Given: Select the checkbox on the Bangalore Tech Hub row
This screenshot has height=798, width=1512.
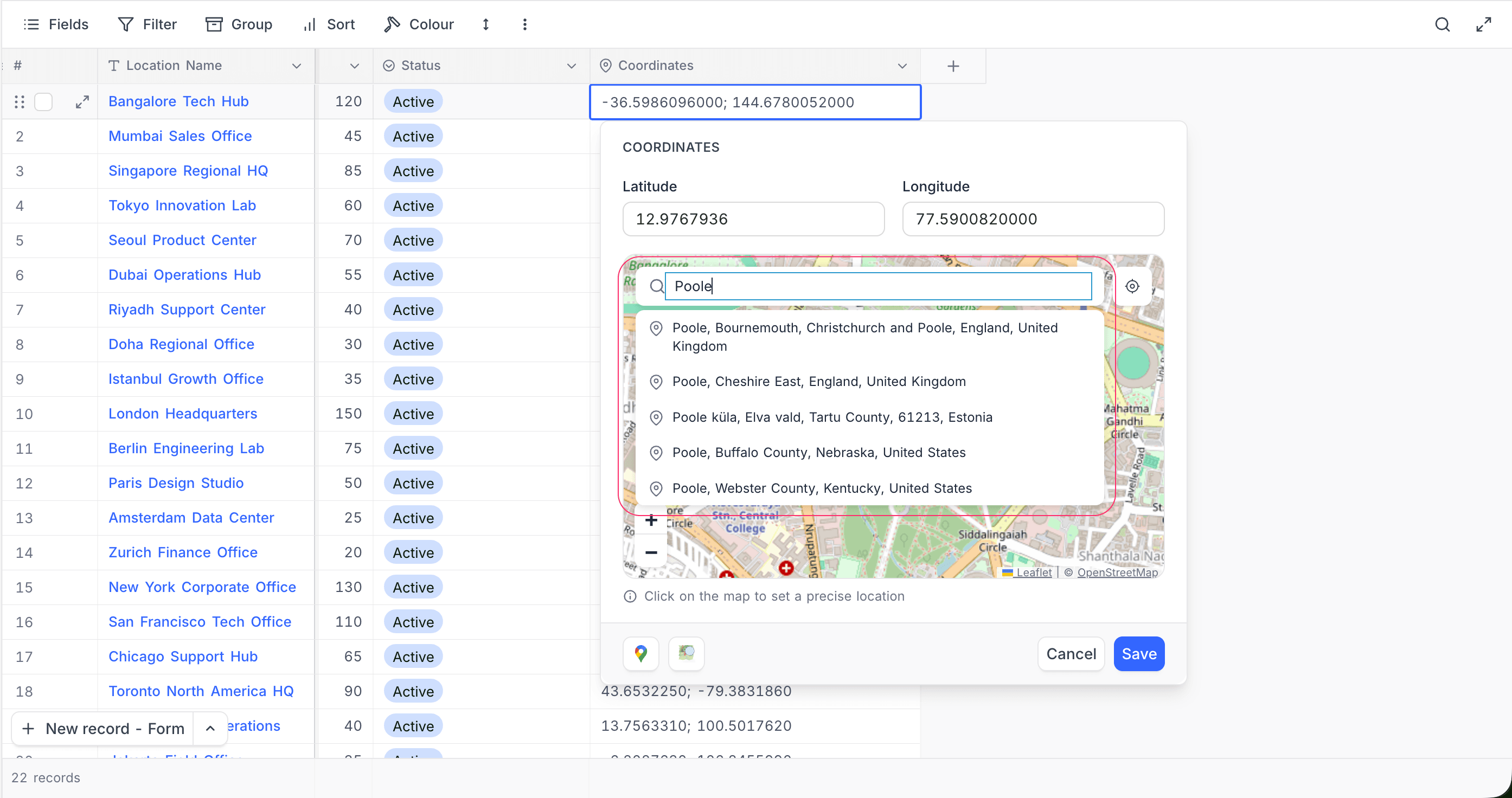Looking at the screenshot, I should [43, 101].
